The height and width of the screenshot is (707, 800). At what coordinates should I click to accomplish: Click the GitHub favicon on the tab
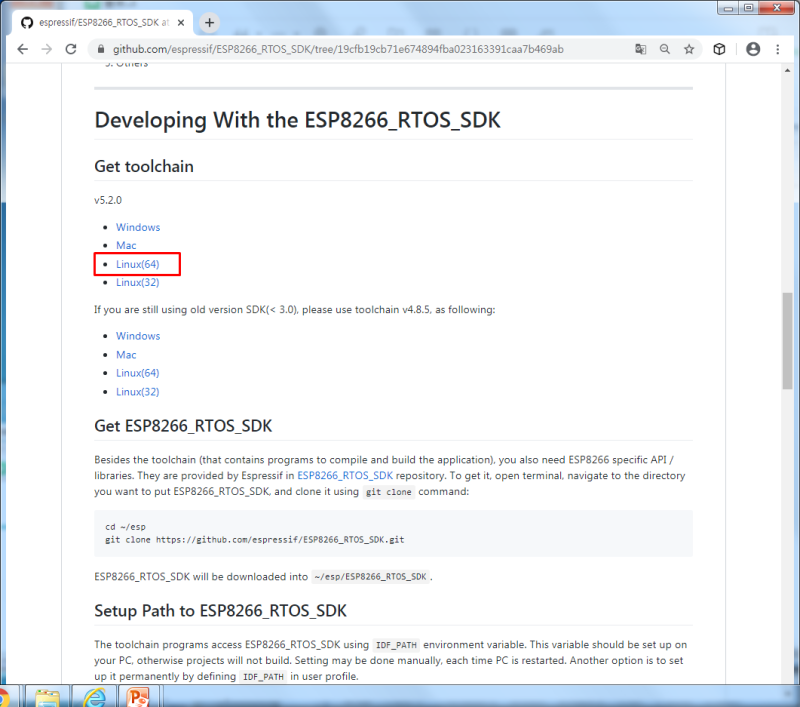27,22
